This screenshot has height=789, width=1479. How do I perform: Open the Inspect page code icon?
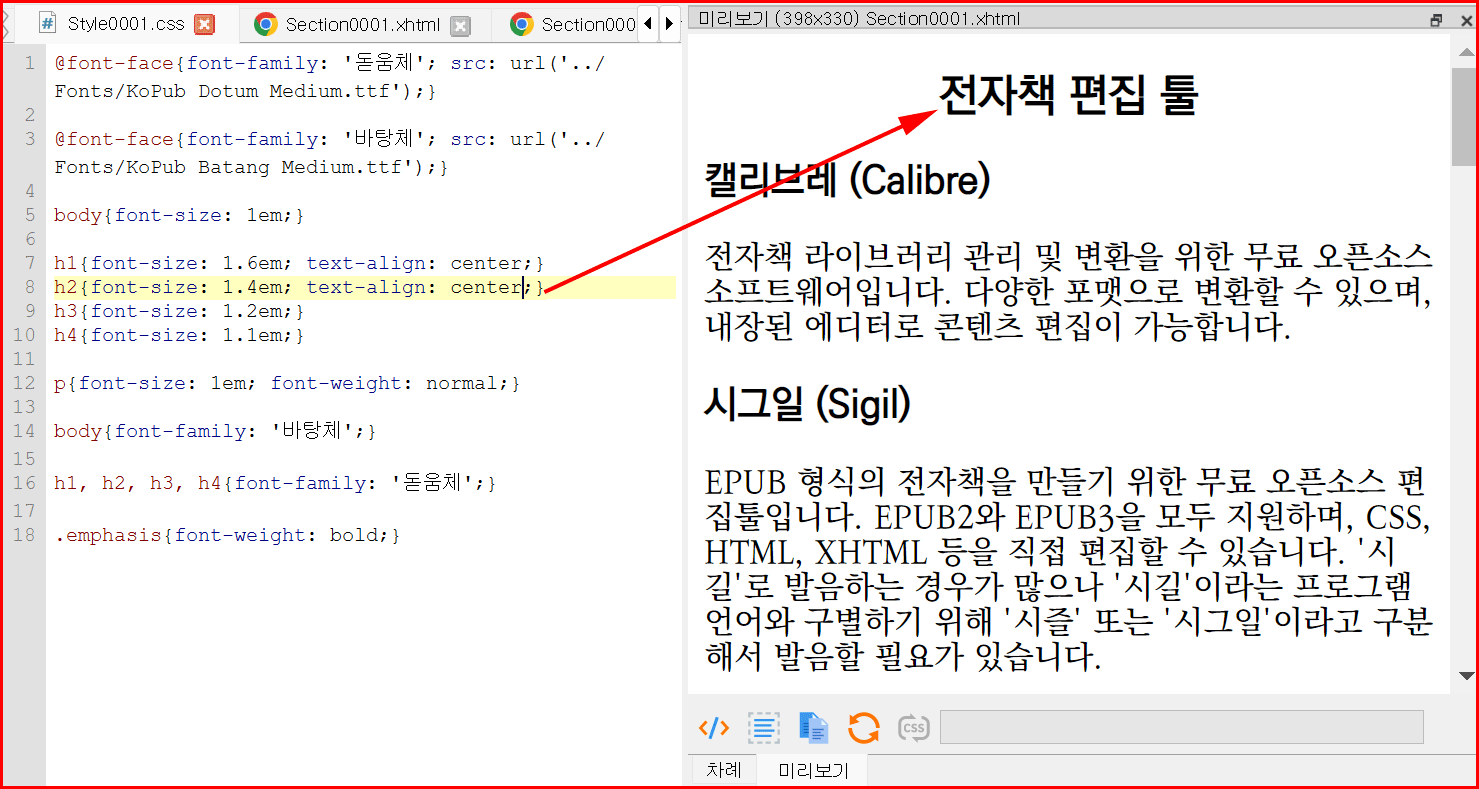pos(714,728)
